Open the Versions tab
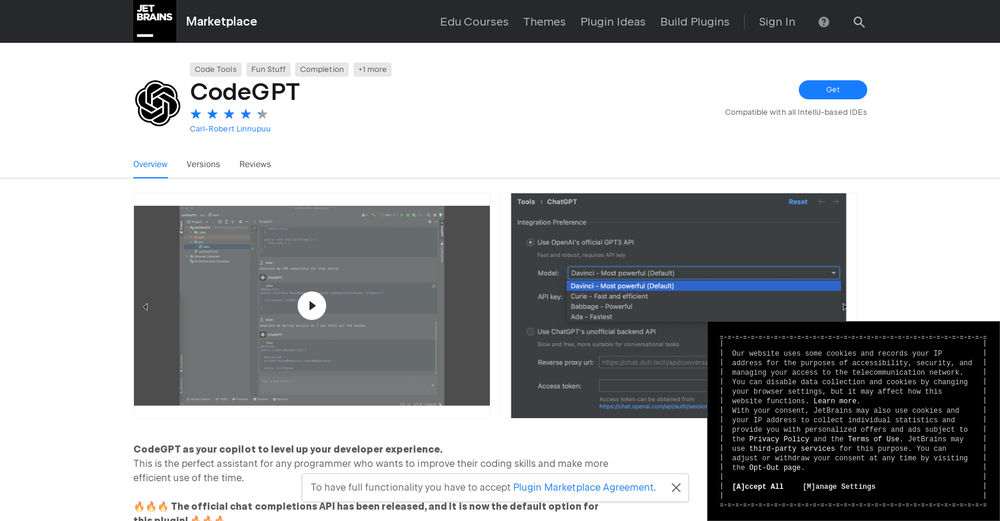1000x521 pixels. pos(203,164)
